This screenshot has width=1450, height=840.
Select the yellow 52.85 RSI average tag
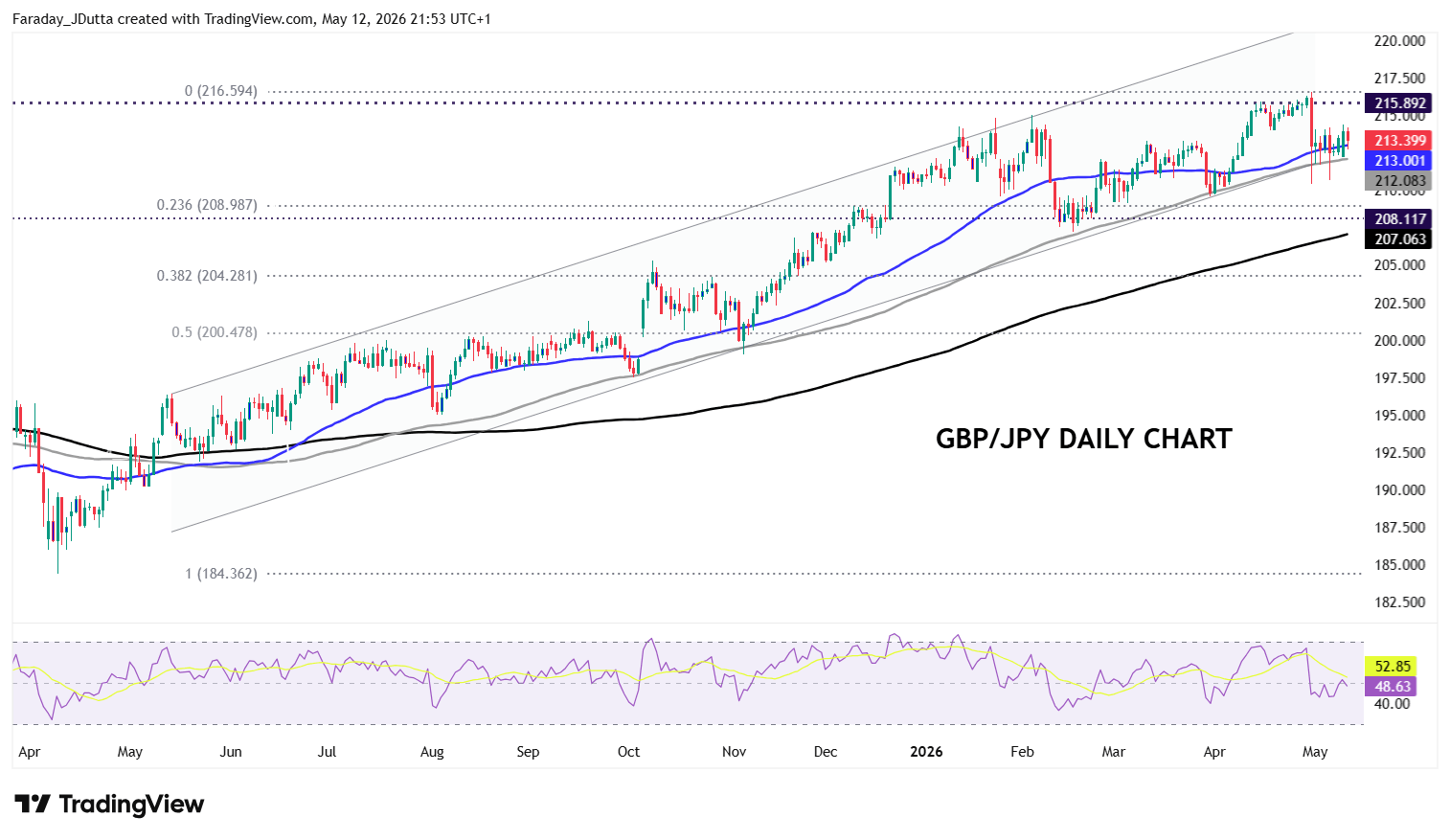[1393, 667]
